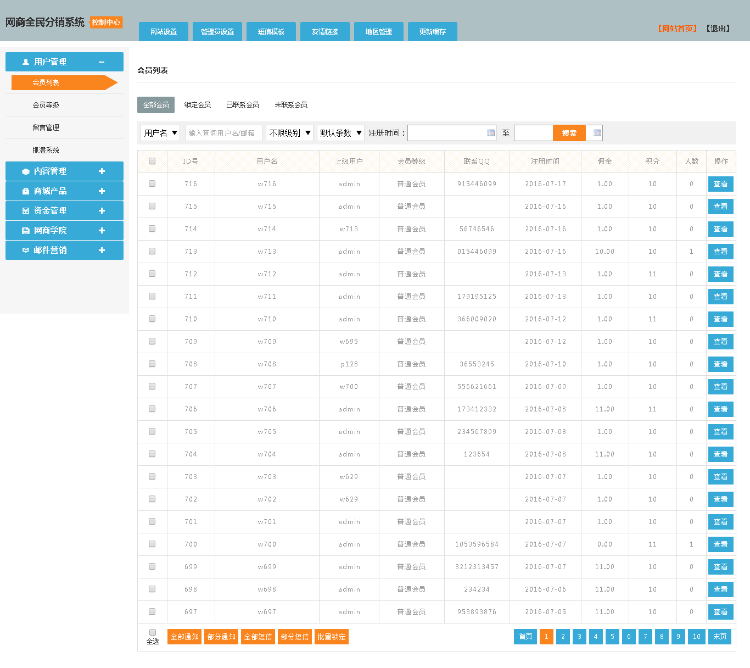Image resolution: width=750 pixels, height=668 pixels.
Task: Click the 内容管理 cube icon in sidebar
Action: click(26, 172)
